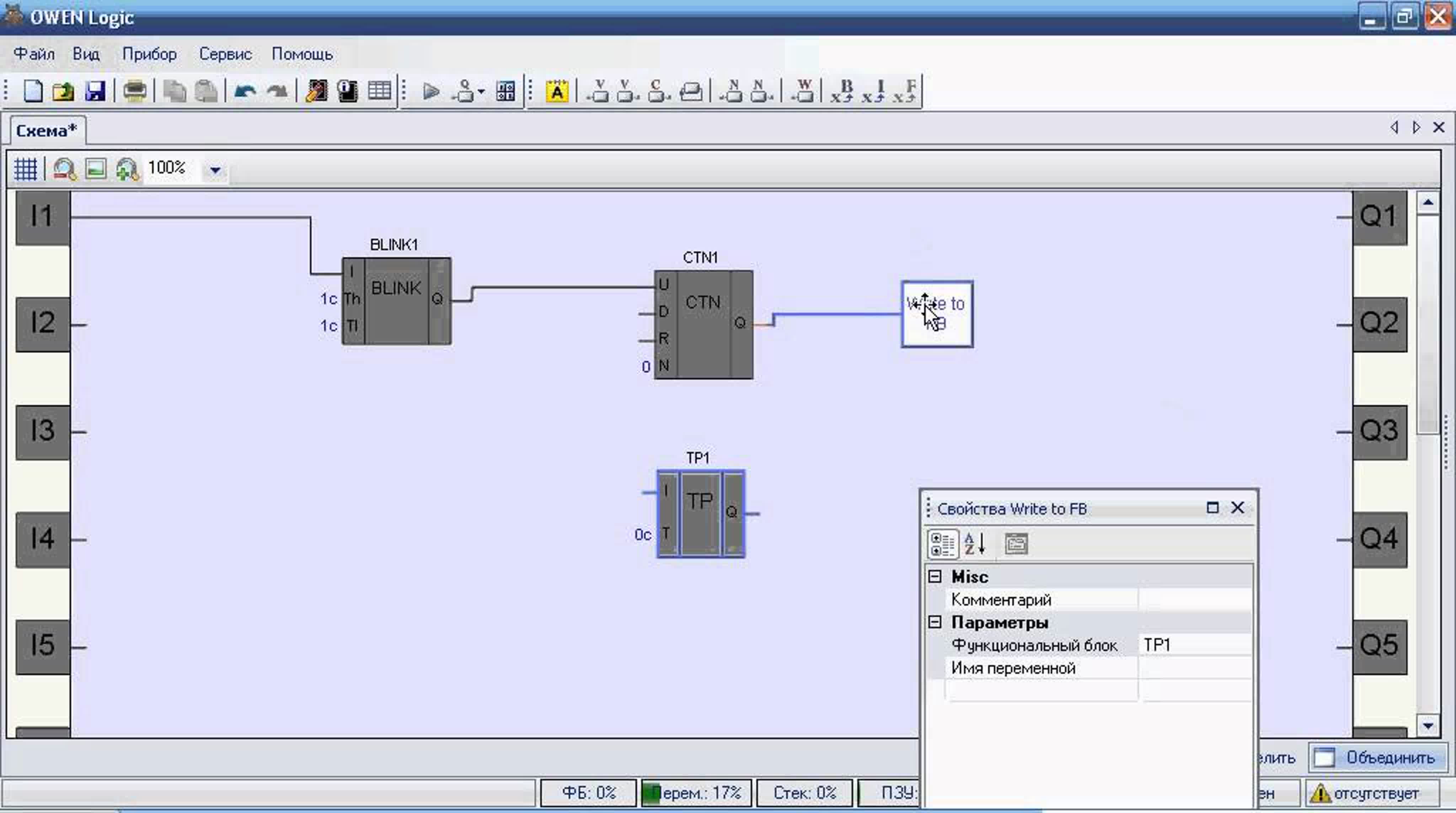Viewport: 1456px width, 813px height.
Task: Collapse the Параметры properties section
Action: [x=935, y=623]
